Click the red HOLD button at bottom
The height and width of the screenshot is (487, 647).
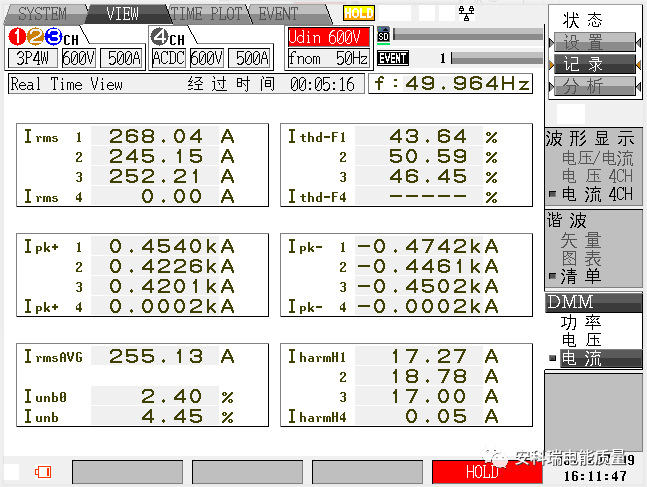click(487, 472)
